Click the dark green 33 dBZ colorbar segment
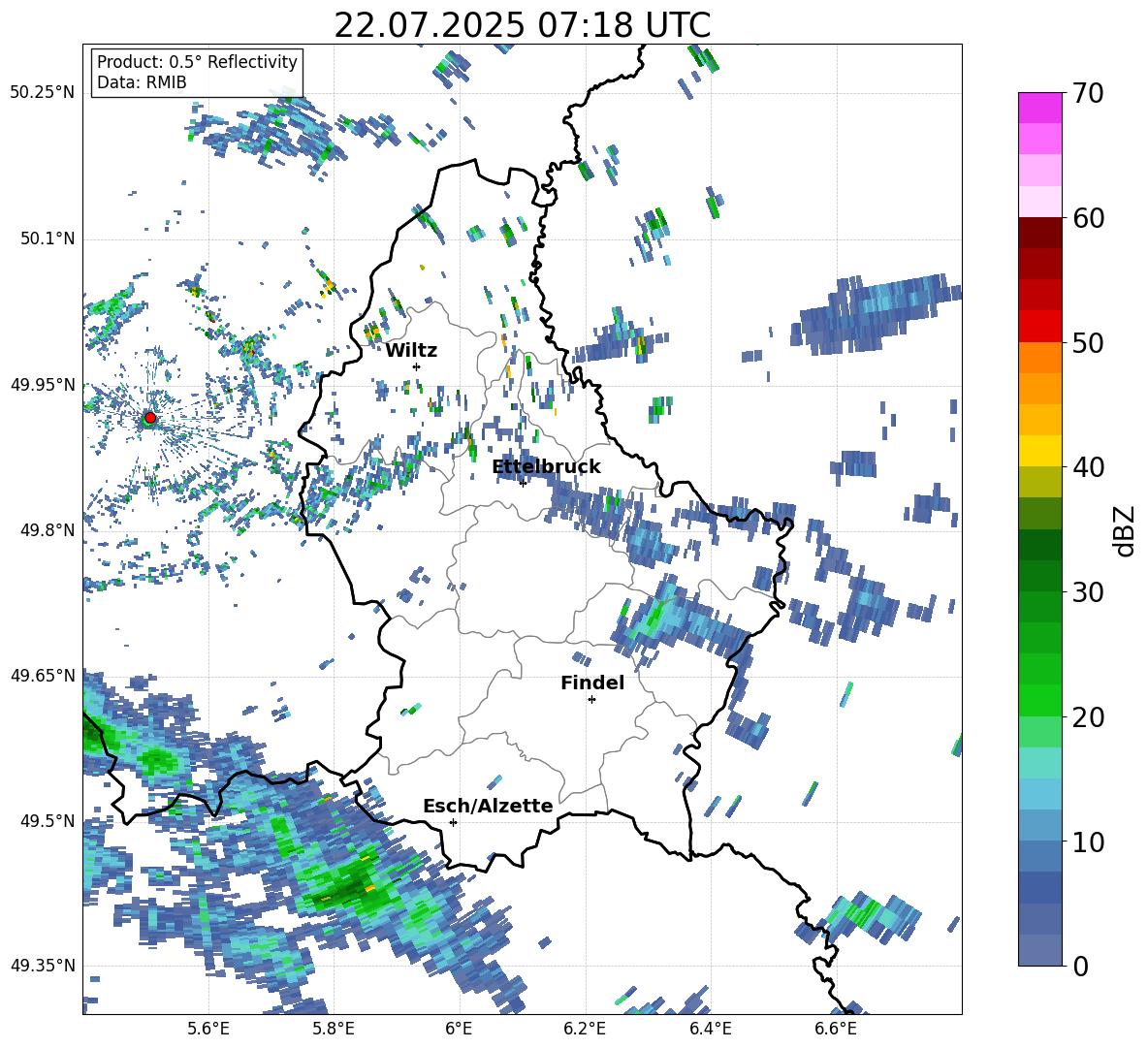The image size is (1148, 1048). 1039,545
